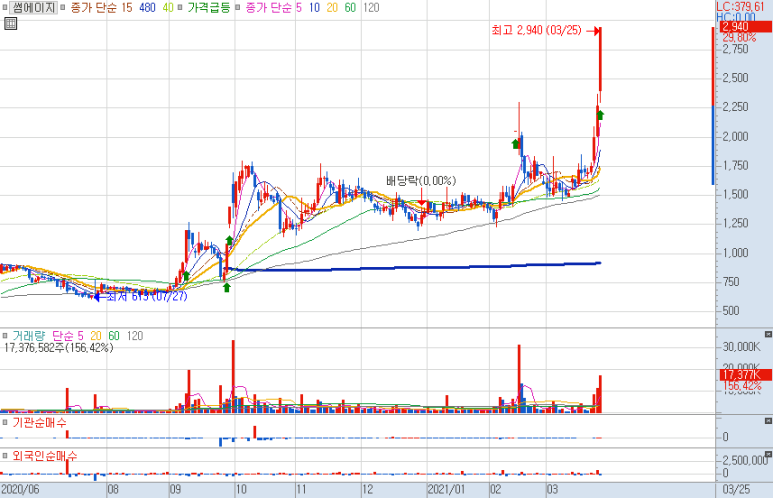Click the red 17,377K volume tag

click(x=744, y=375)
